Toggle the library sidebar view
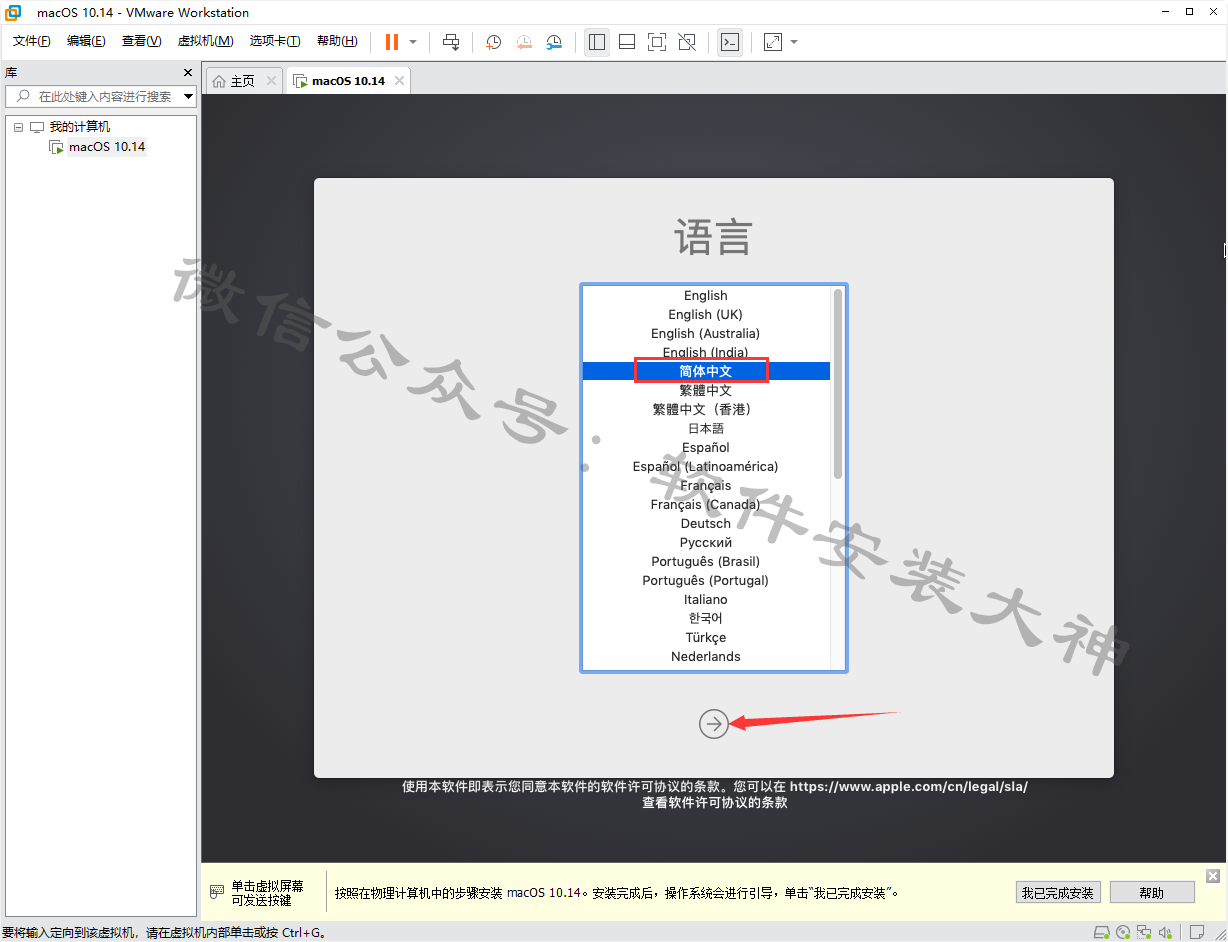Image resolution: width=1228 pixels, height=942 pixels. click(597, 42)
